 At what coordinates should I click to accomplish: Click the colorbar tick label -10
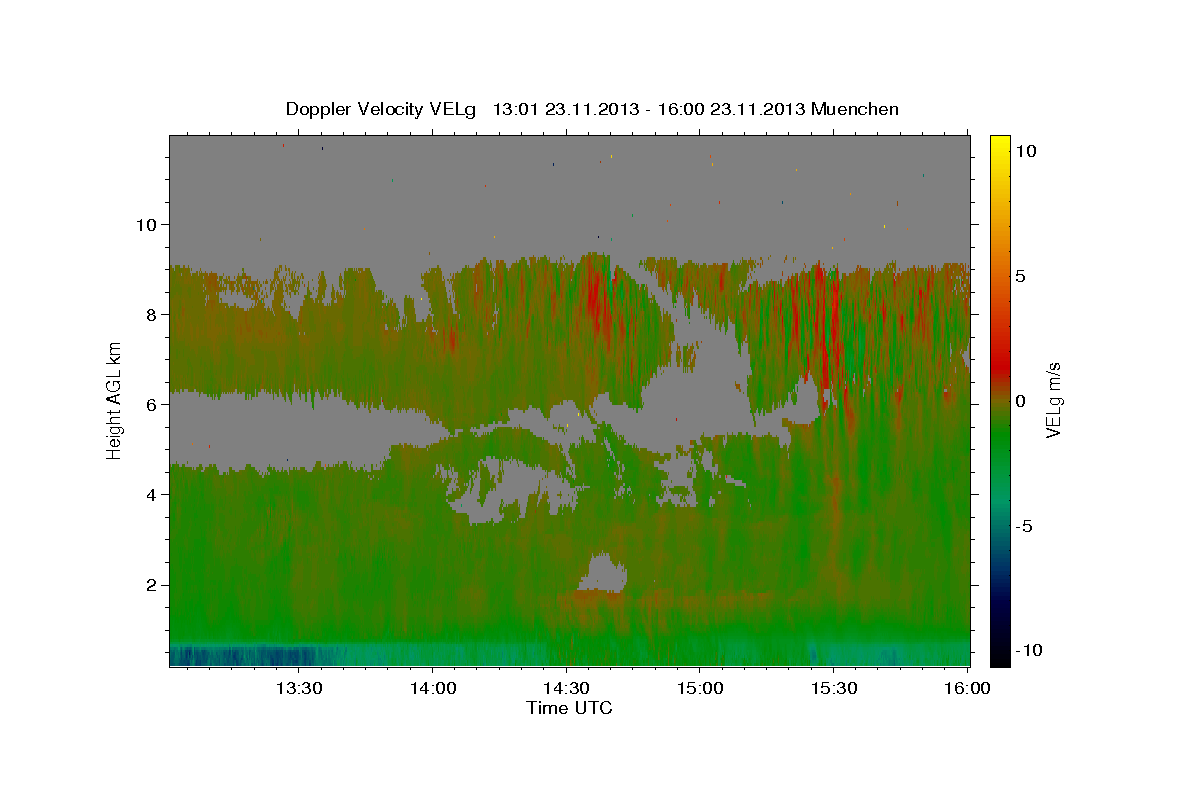pos(1028,651)
